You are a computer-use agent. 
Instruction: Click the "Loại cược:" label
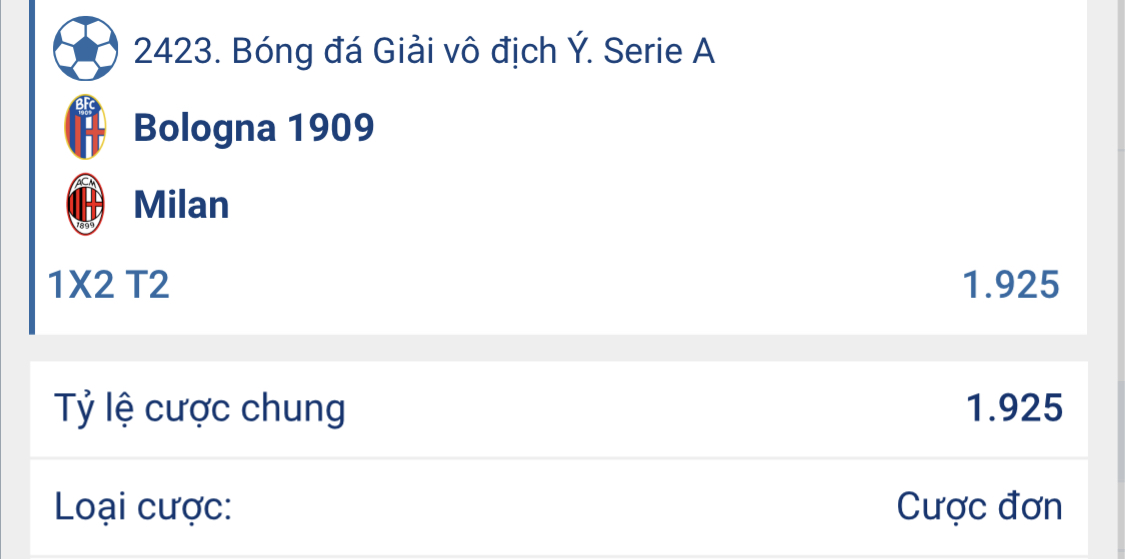click(142, 507)
